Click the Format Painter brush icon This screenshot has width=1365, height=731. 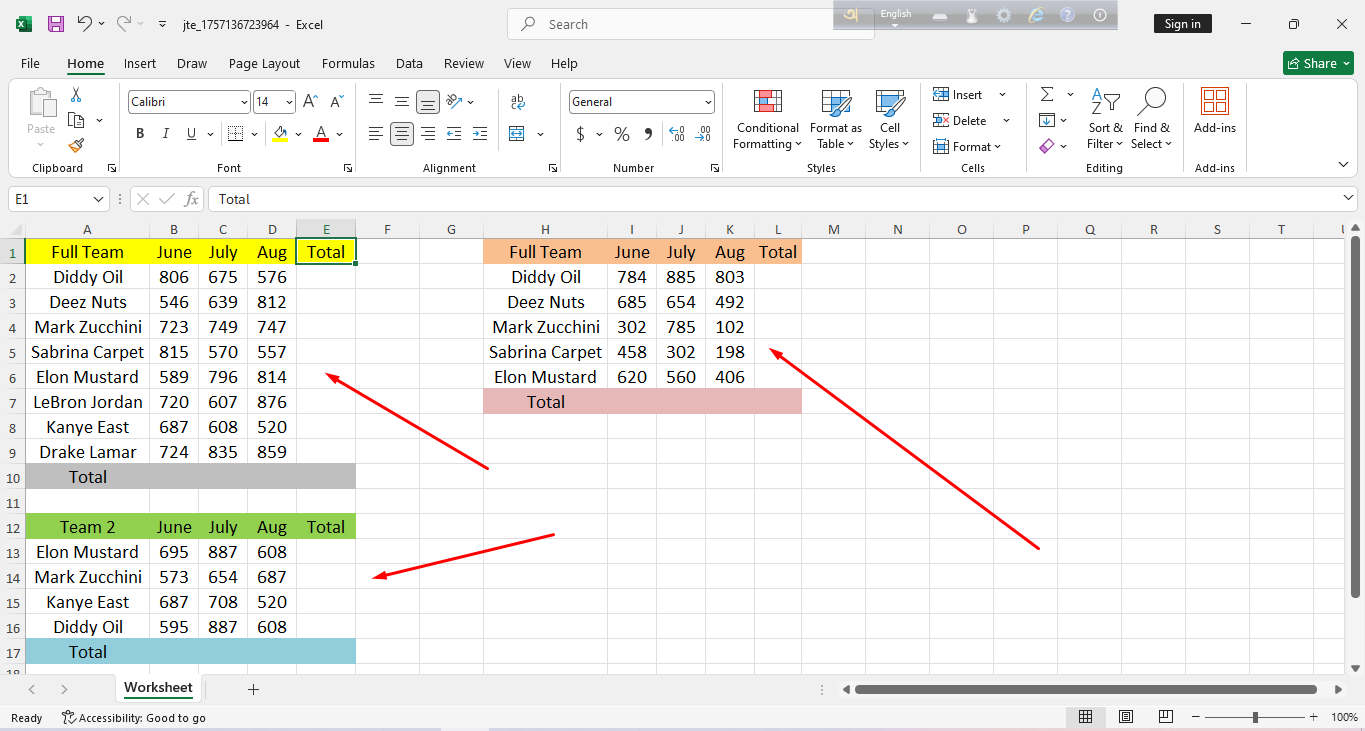76,146
